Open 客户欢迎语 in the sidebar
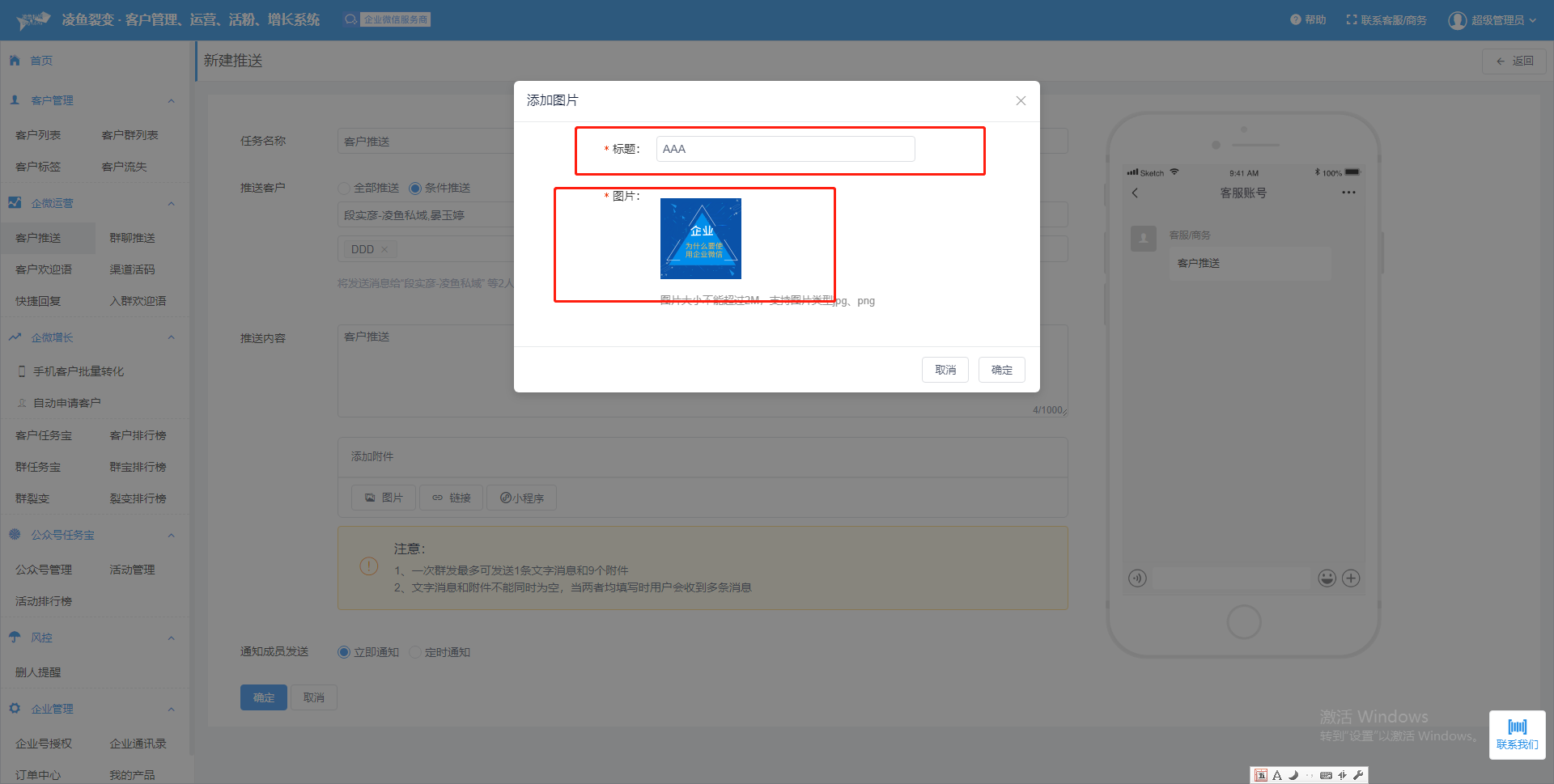 [44, 269]
